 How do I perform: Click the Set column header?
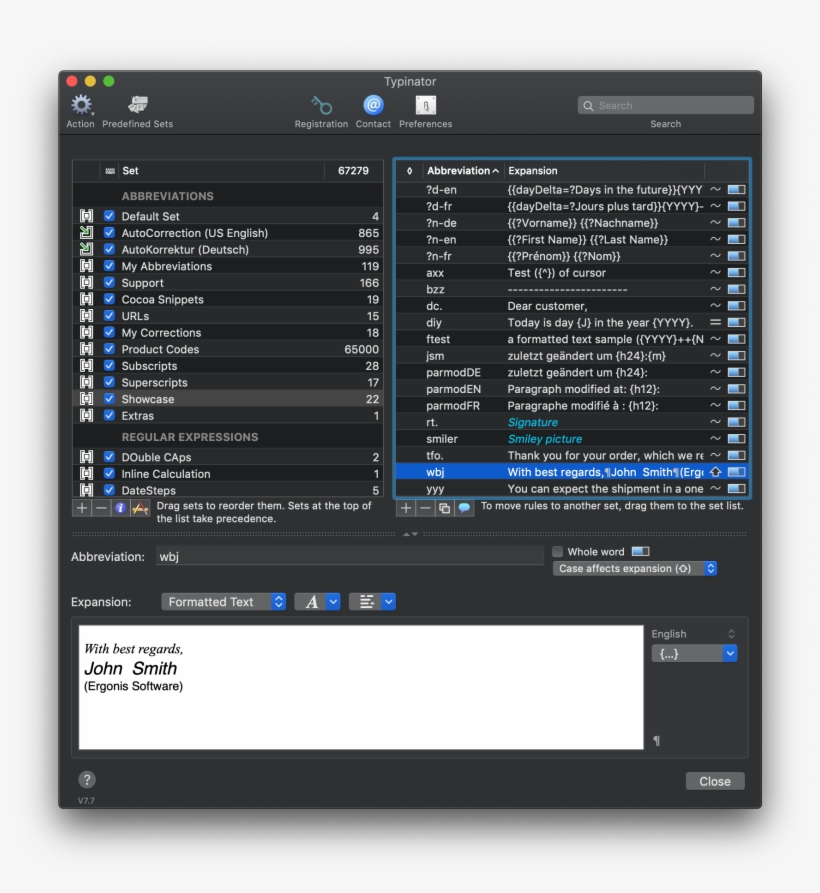click(222, 171)
